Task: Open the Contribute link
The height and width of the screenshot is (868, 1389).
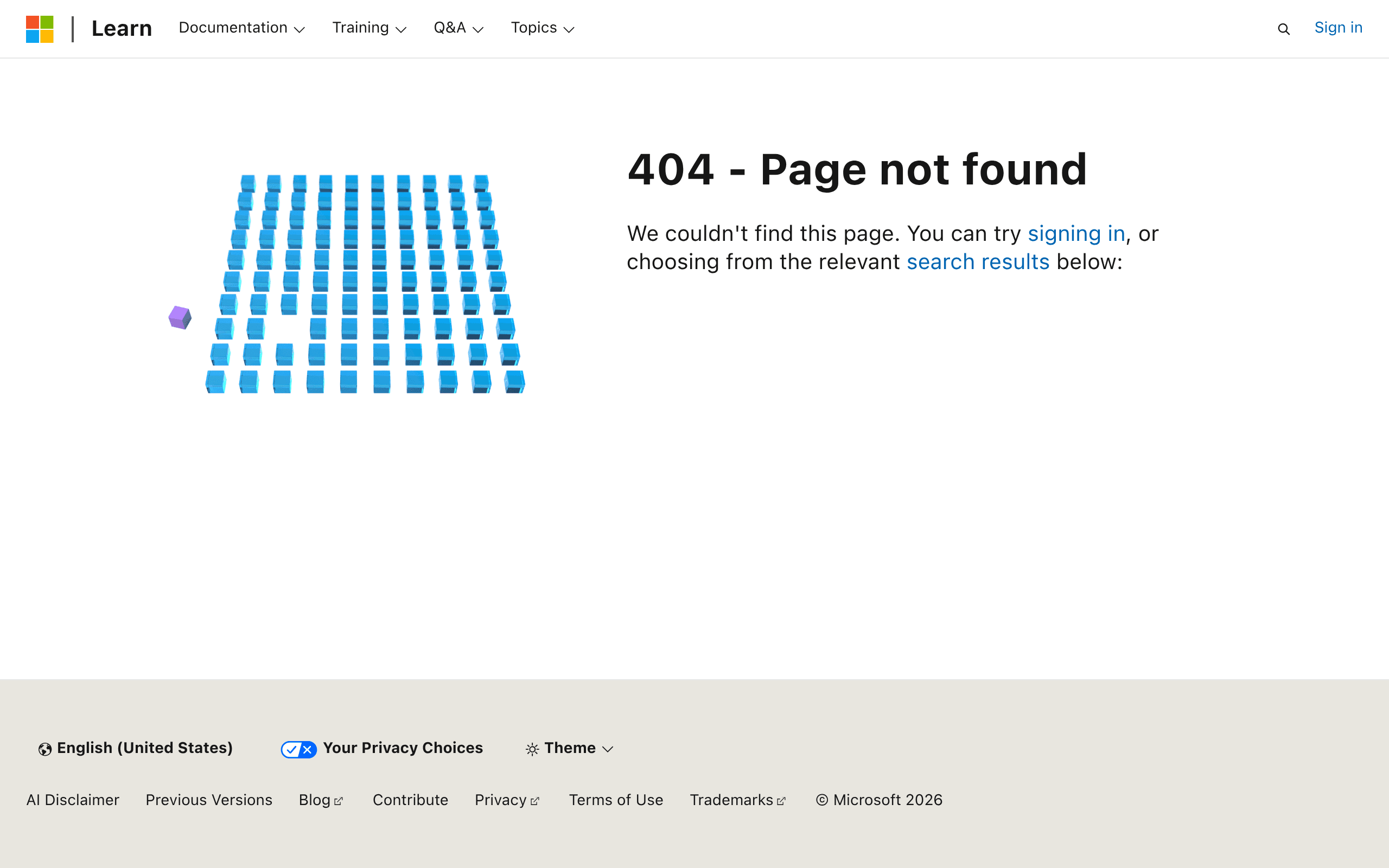Action: click(410, 800)
